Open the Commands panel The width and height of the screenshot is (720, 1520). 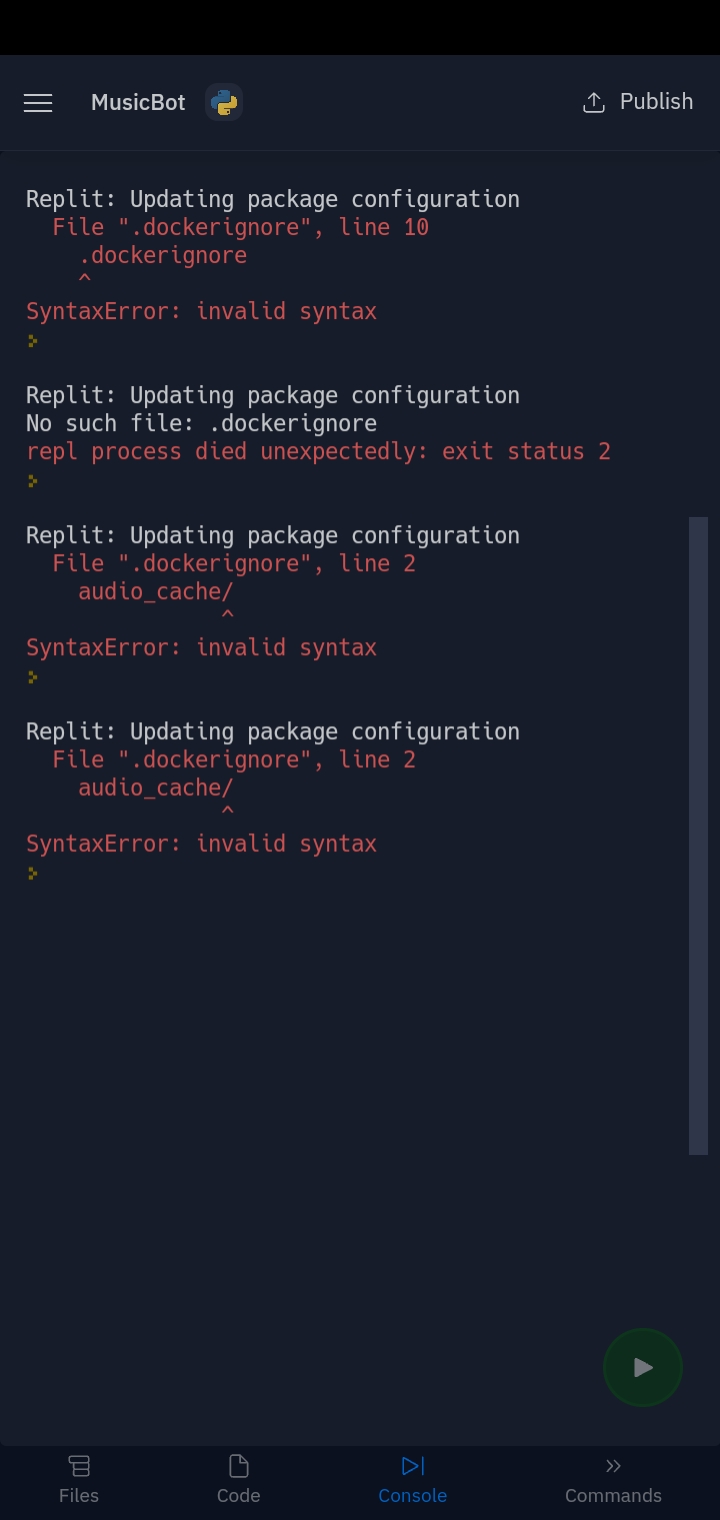(x=613, y=1480)
